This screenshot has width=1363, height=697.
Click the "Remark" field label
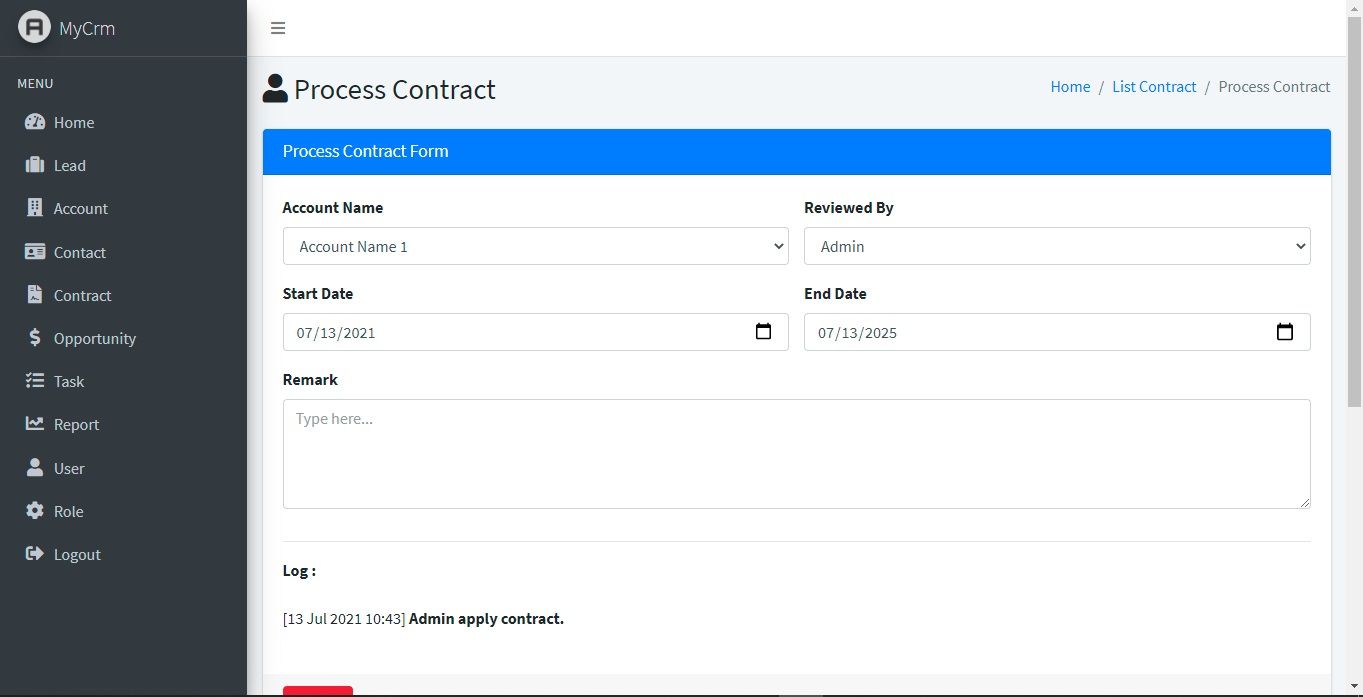click(x=310, y=380)
